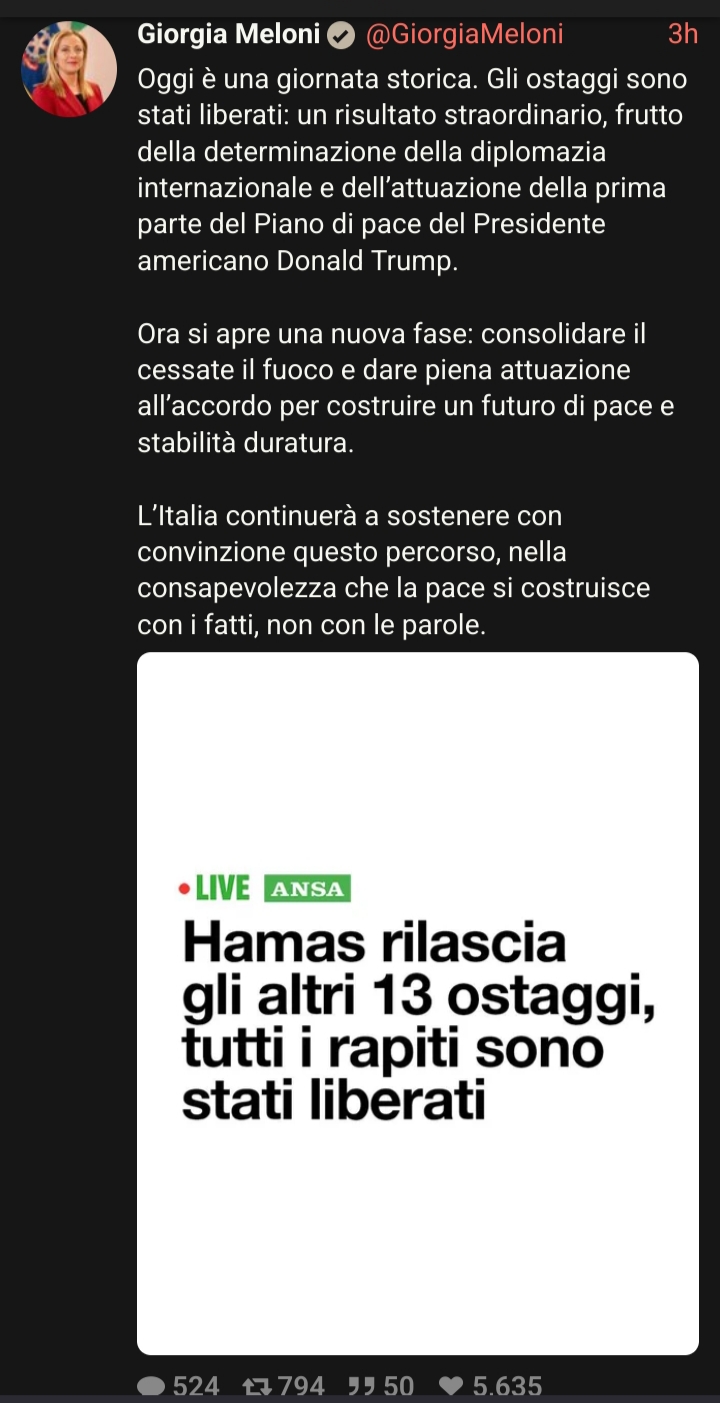Click the paragraph starting 'L'Italia continuerà a sostenere'
The width and height of the screenshot is (720, 1403).
point(394,571)
